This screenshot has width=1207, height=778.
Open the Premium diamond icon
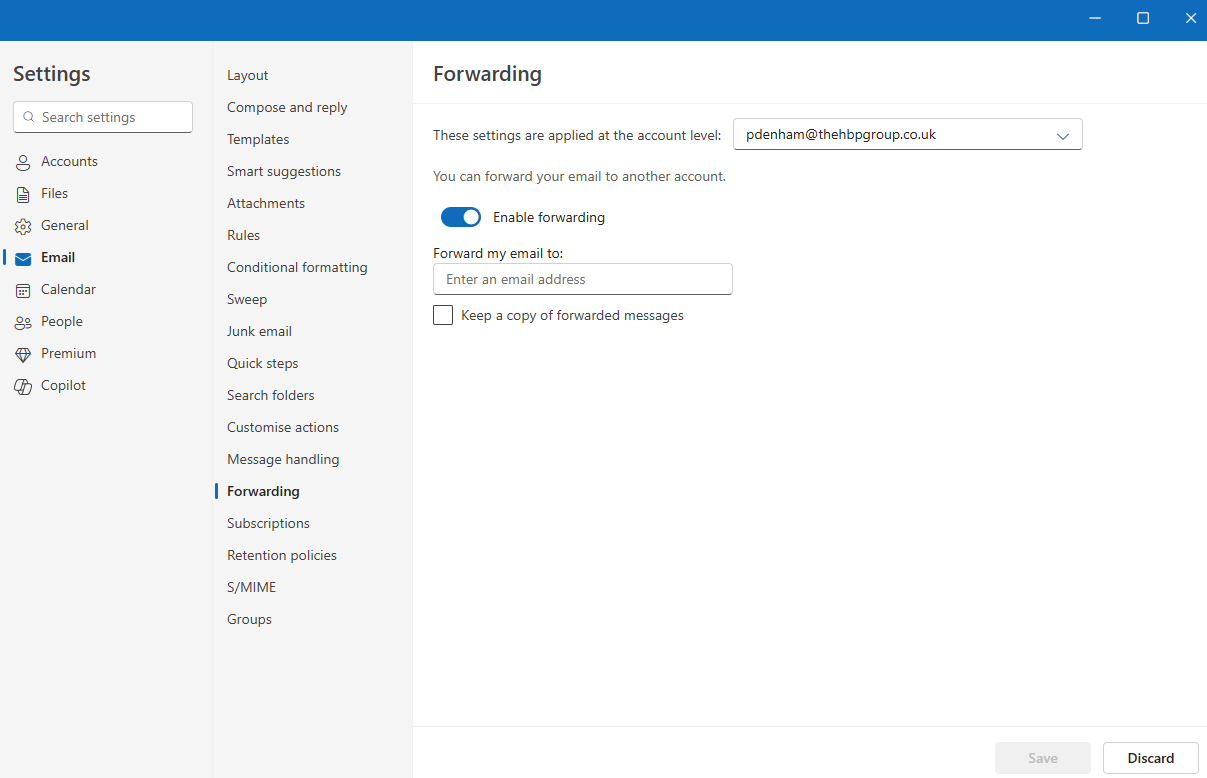click(x=23, y=353)
